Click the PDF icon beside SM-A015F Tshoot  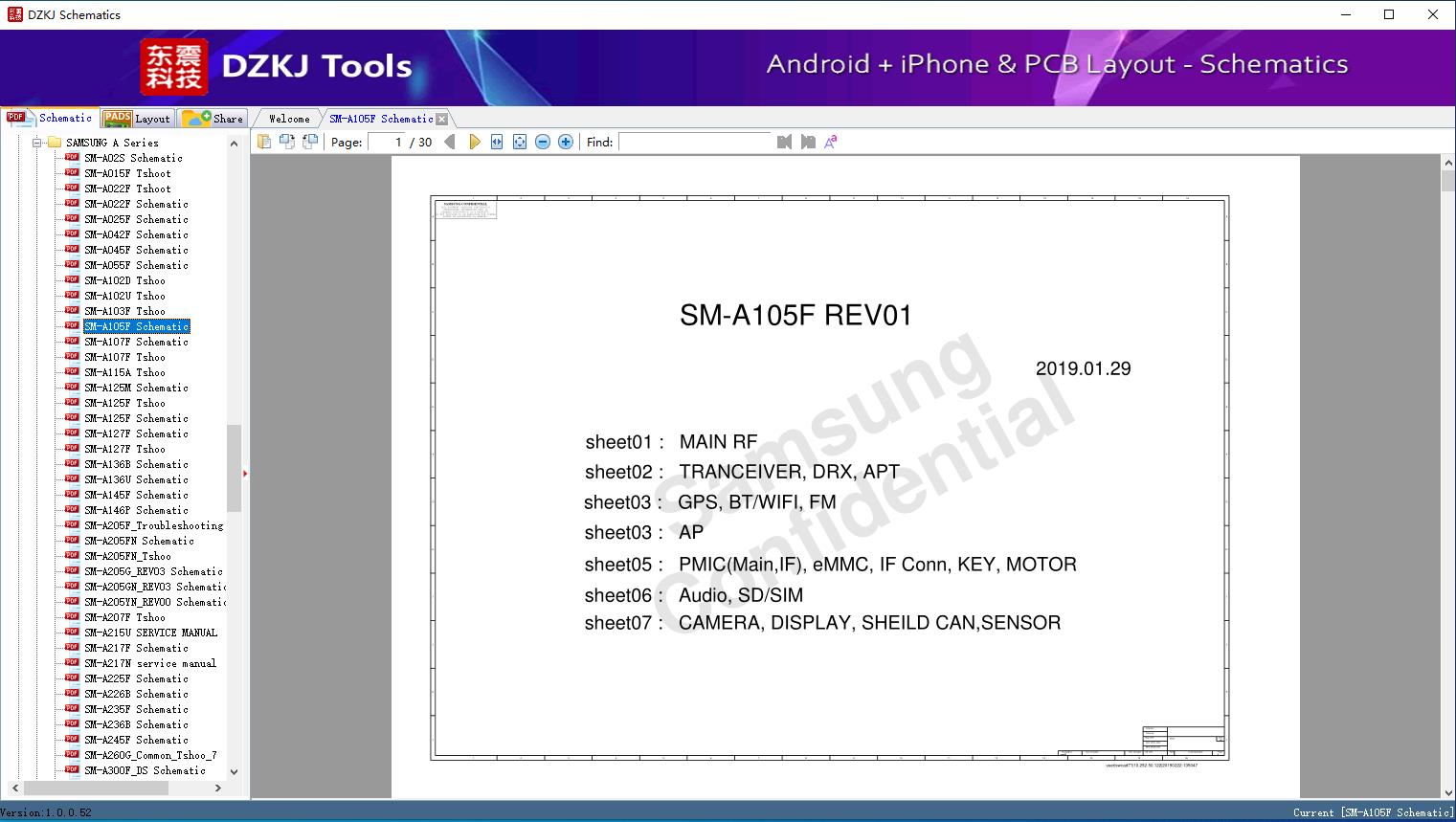72,173
